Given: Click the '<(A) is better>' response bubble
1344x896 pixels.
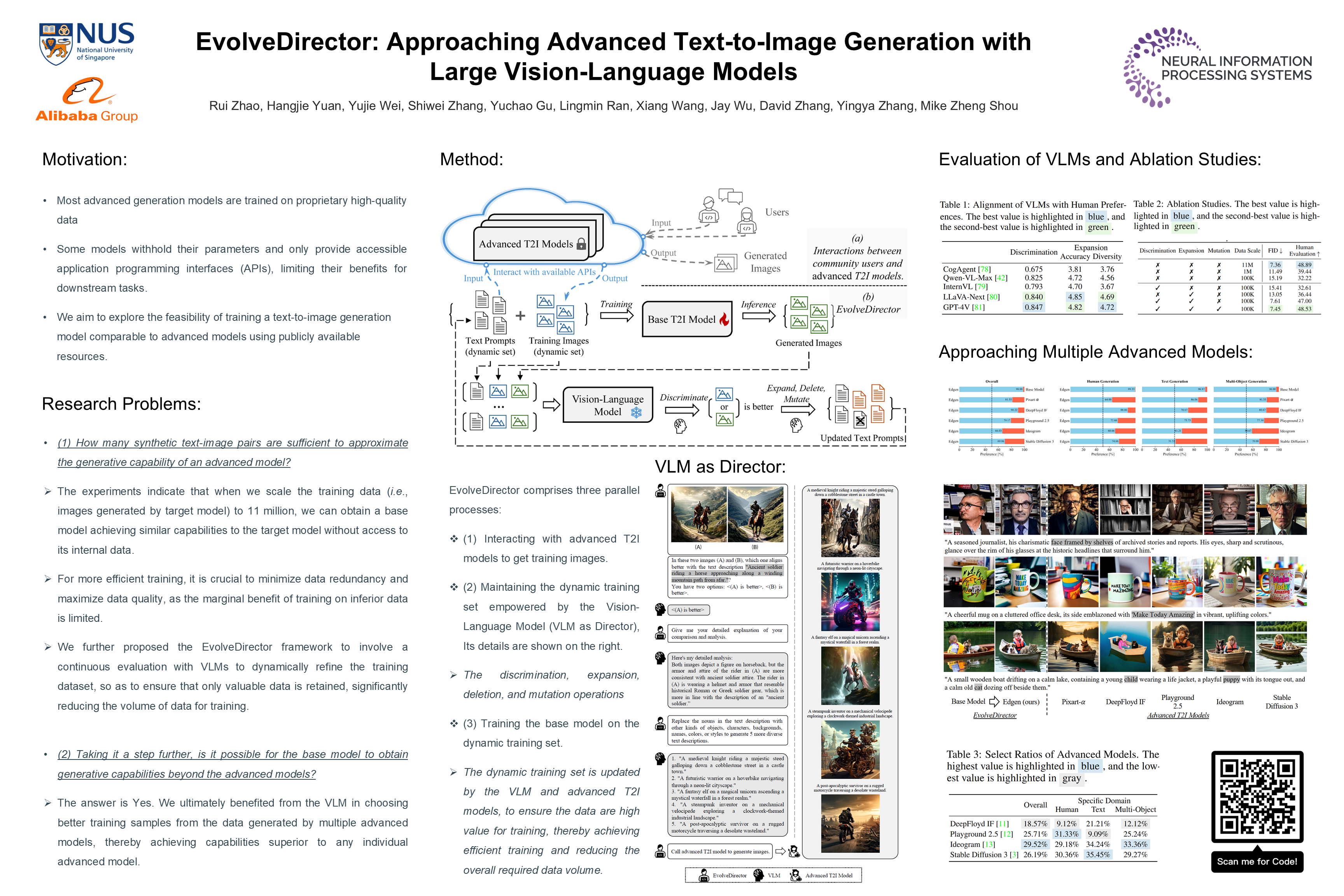Looking at the screenshot, I should point(689,610).
